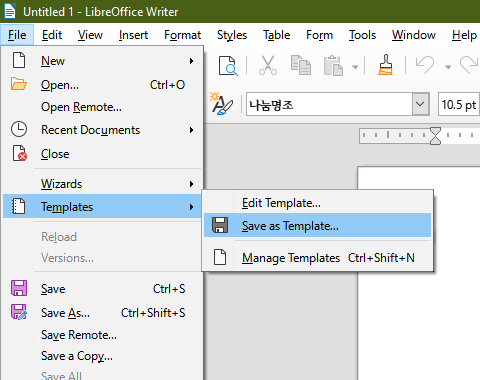Choose Save Remote... menu entry

point(102,335)
